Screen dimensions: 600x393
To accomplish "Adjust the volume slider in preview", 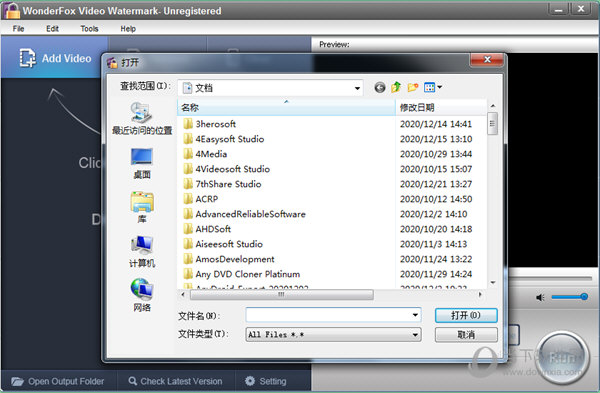I will pos(569,297).
